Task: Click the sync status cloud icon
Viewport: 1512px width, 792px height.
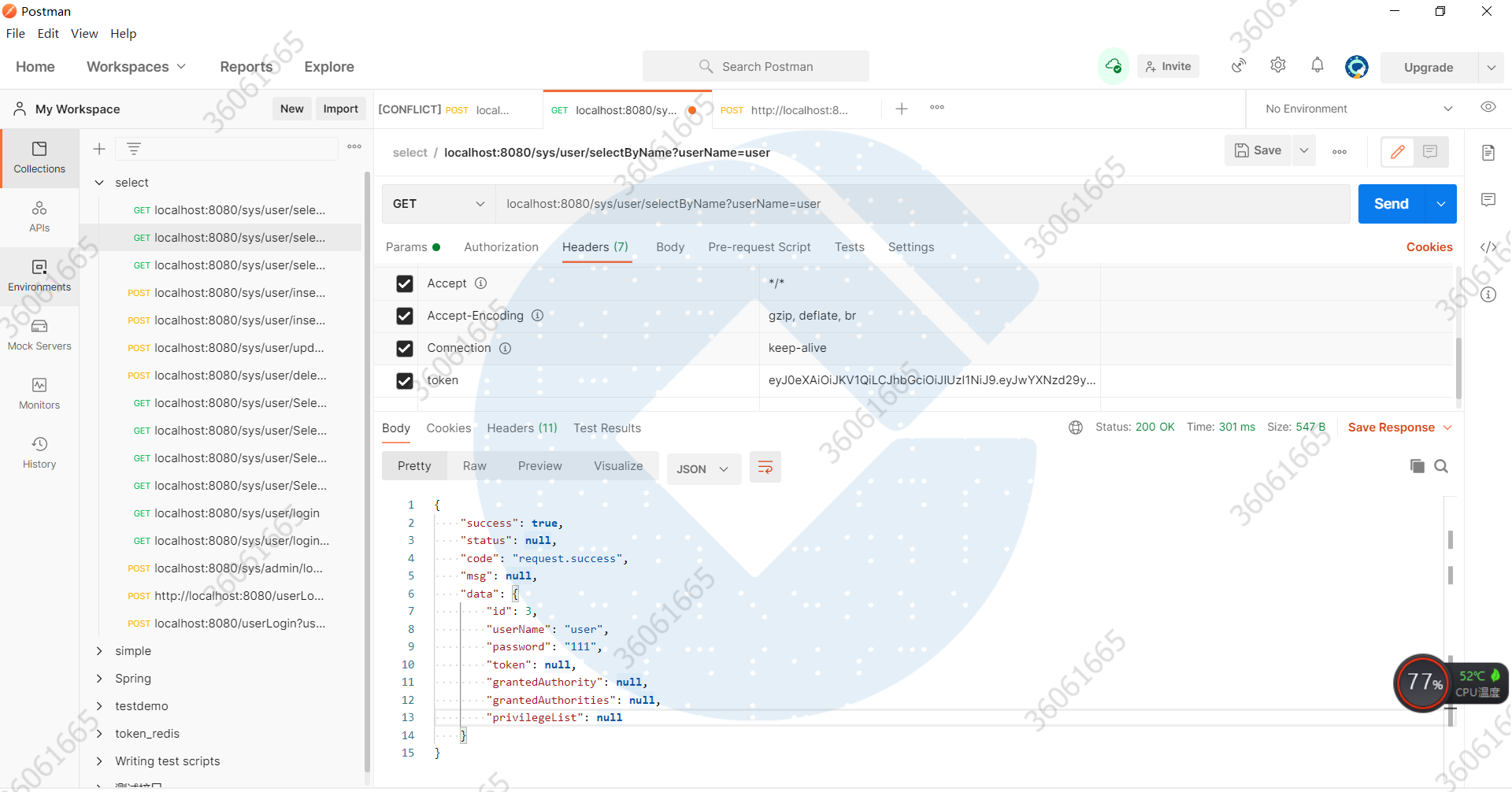Action: click(x=1114, y=66)
